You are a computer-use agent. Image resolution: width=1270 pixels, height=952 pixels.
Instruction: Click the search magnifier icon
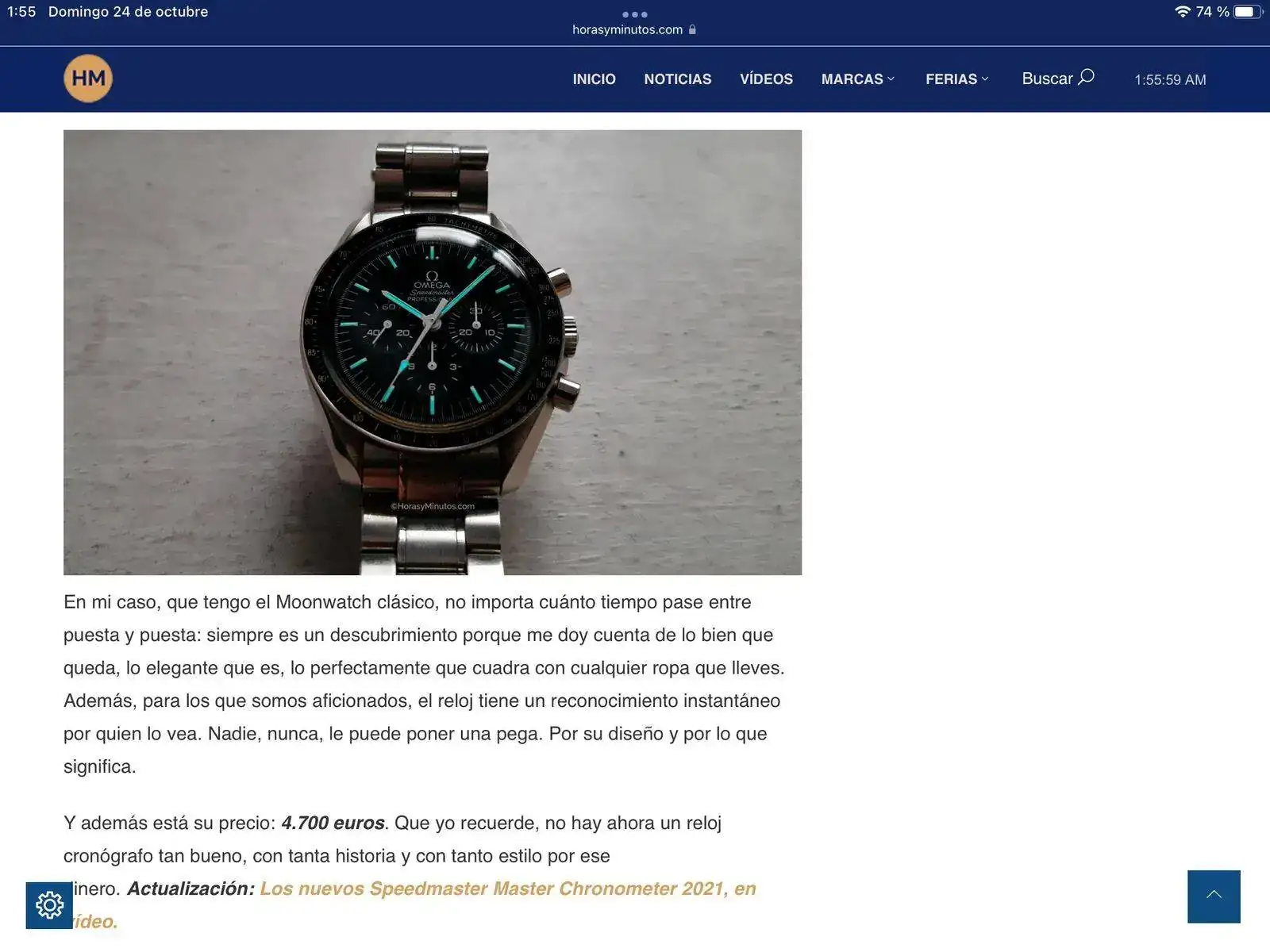pyautogui.click(x=1087, y=77)
